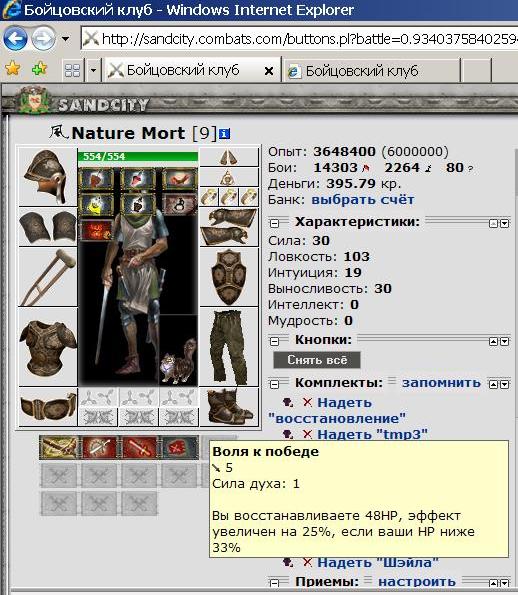Move the Характеристики section down with its arrow

504,224
